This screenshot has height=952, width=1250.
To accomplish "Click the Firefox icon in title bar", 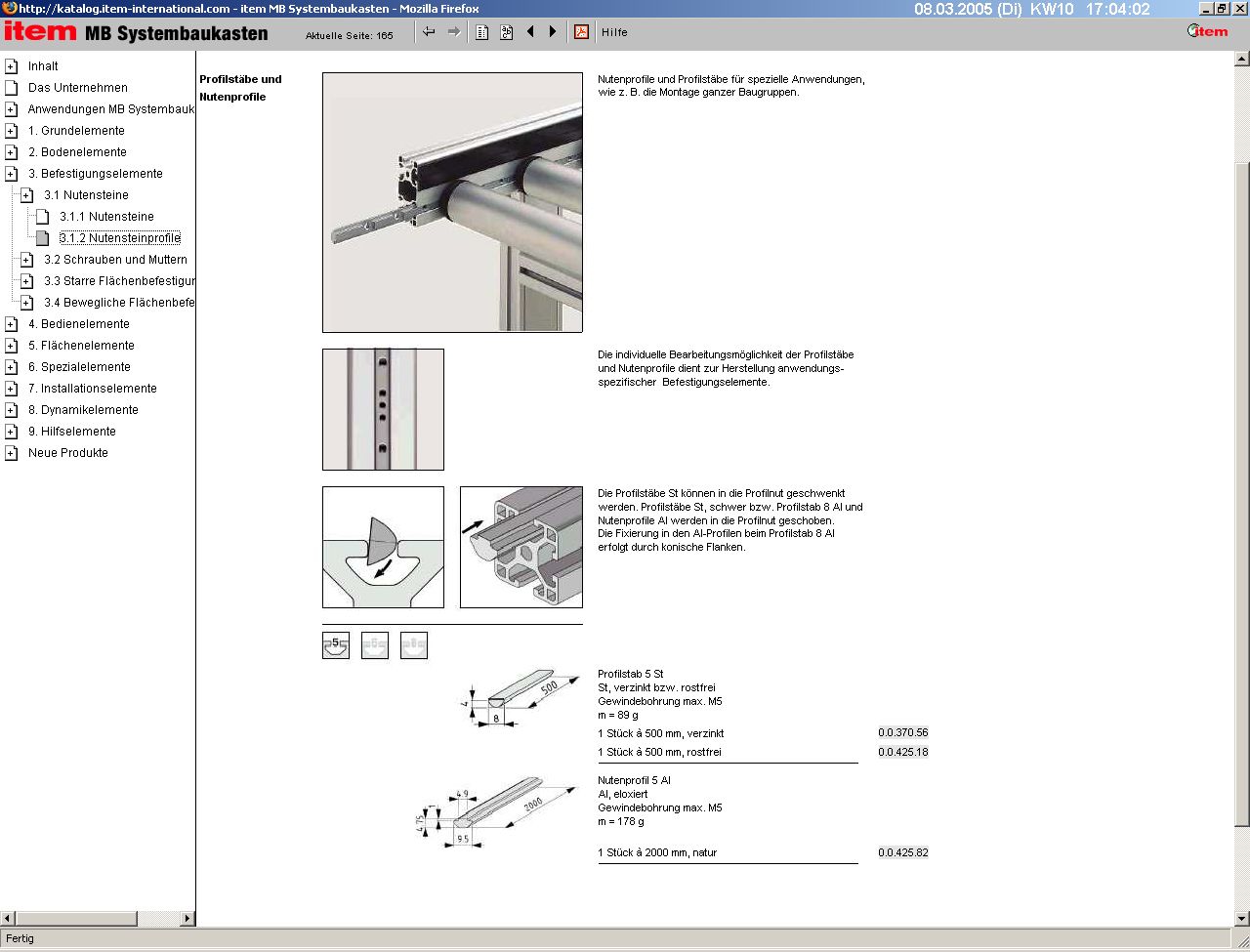I will click(10, 8).
